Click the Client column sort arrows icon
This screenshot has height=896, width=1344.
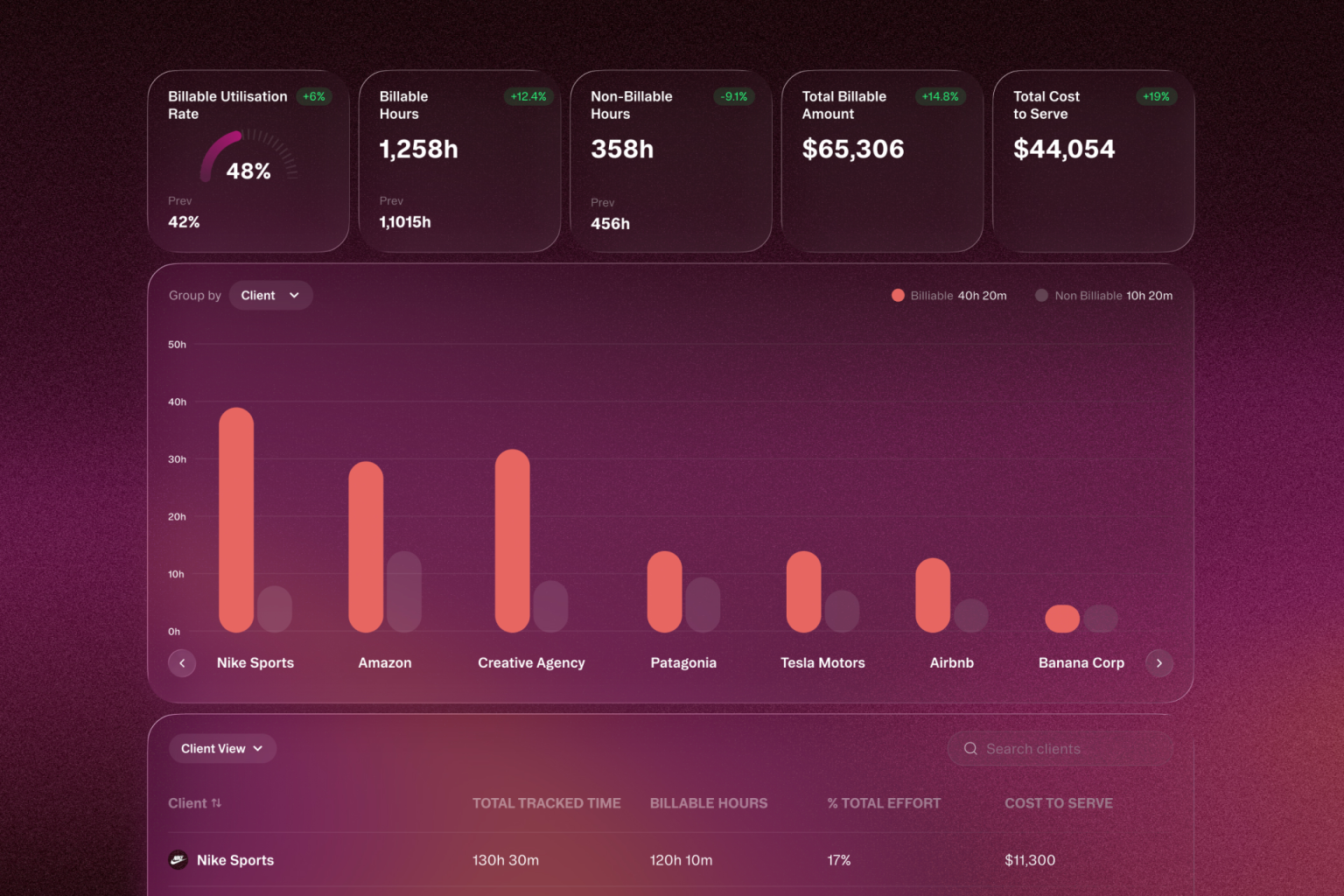click(x=216, y=803)
